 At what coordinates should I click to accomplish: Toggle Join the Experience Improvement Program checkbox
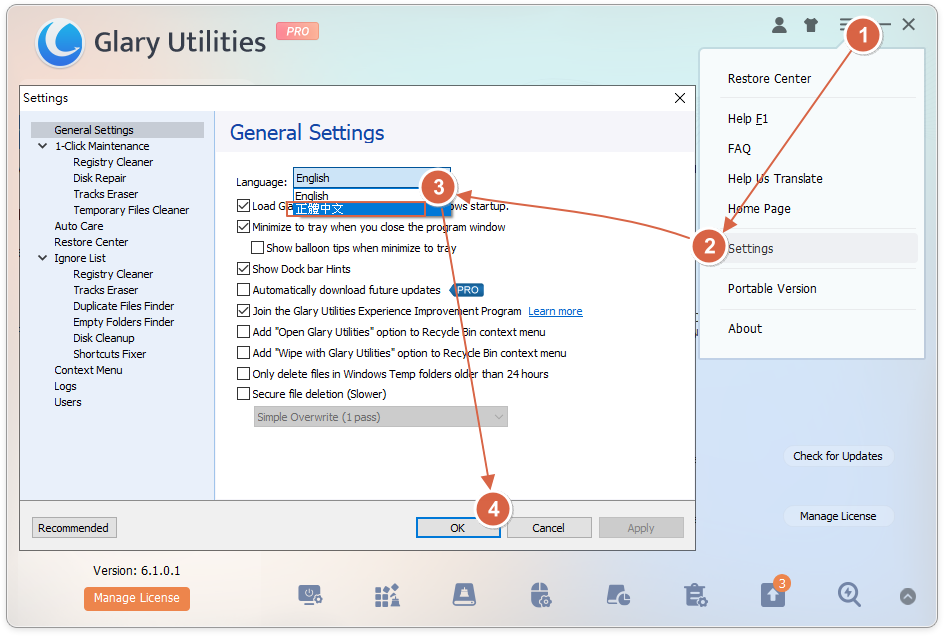coord(243,311)
